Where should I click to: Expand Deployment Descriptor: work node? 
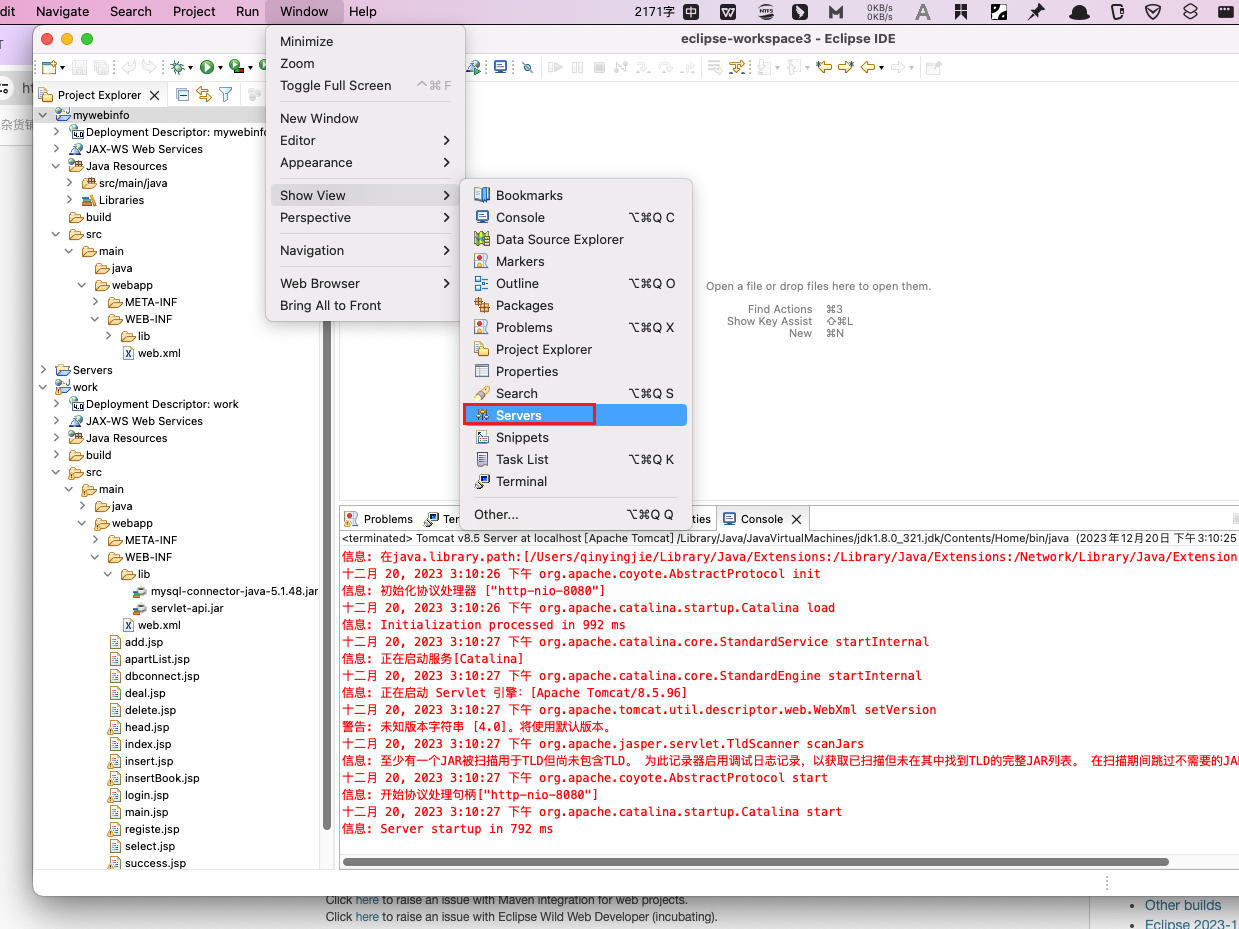point(56,404)
